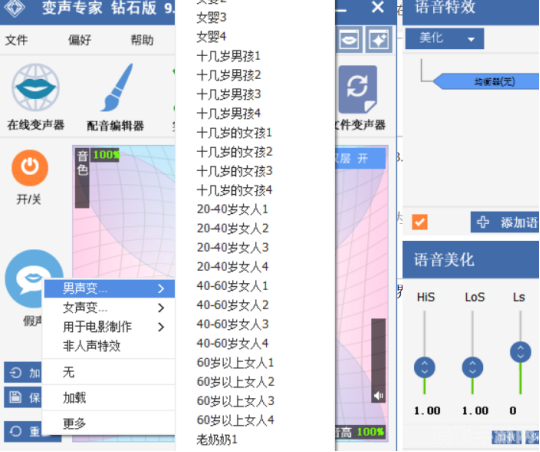
Task: Click the reset circular arrow icon button
Action: point(16,431)
